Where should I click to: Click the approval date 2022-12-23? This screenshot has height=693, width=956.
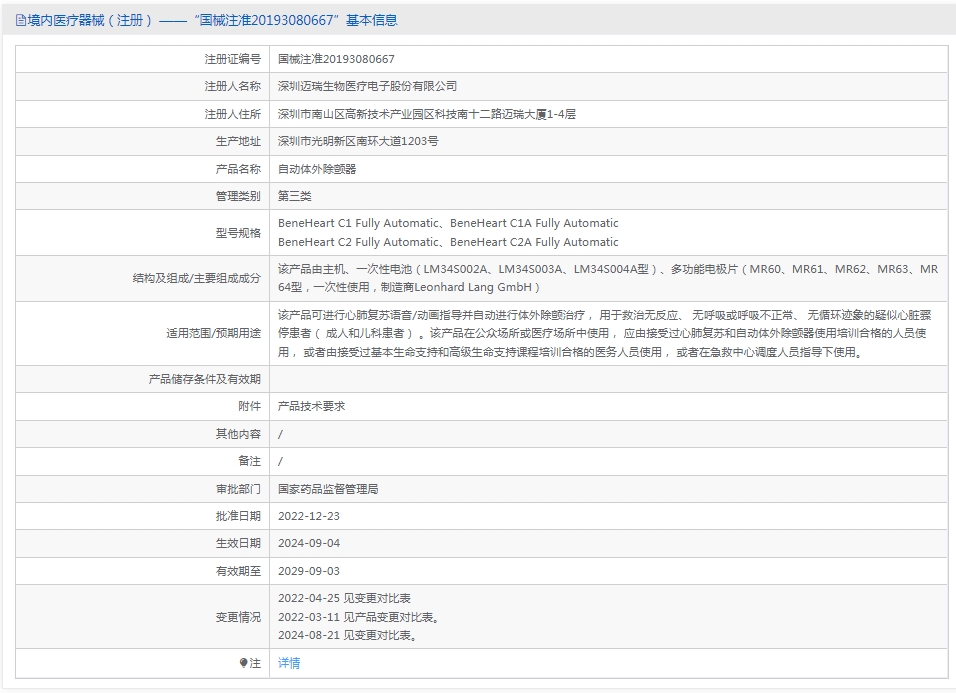click(309, 516)
